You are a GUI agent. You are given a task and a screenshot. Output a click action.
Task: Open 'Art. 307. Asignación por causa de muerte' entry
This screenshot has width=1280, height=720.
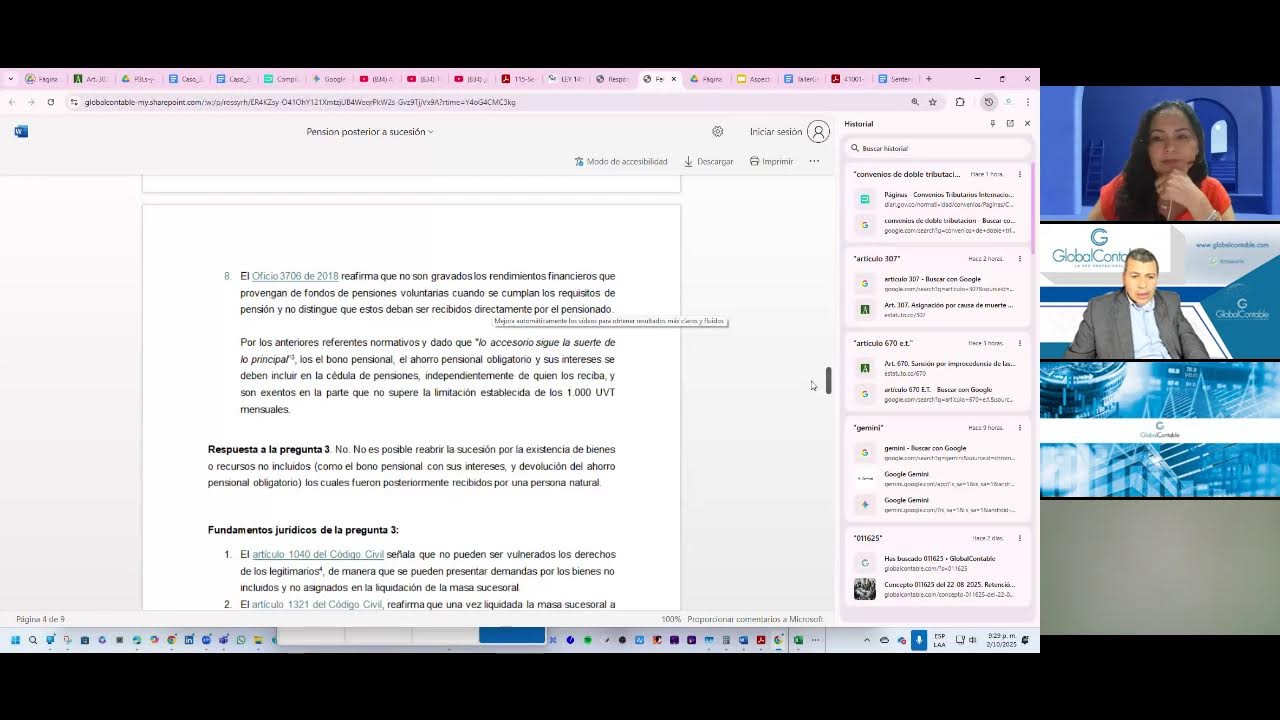tap(936, 309)
